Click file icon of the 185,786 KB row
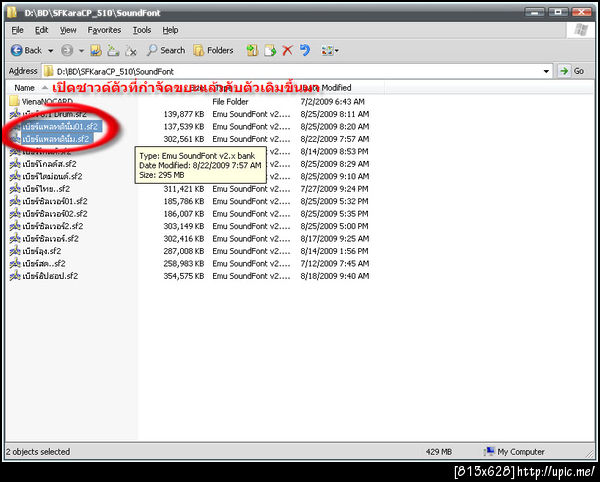 (x=15, y=201)
